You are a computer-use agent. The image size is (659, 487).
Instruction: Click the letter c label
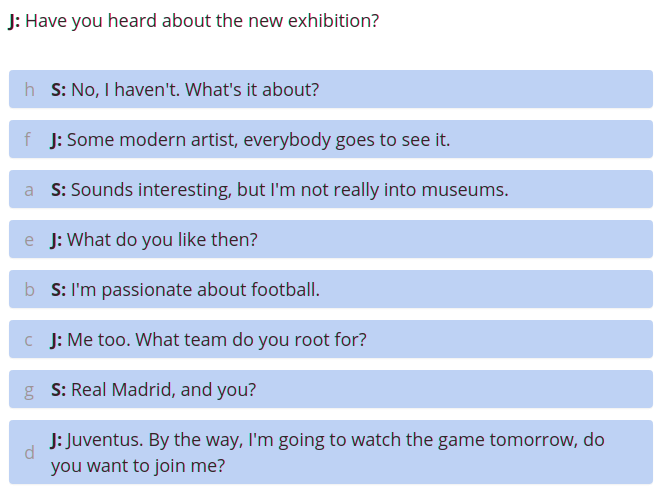pyautogui.click(x=29, y=340)
